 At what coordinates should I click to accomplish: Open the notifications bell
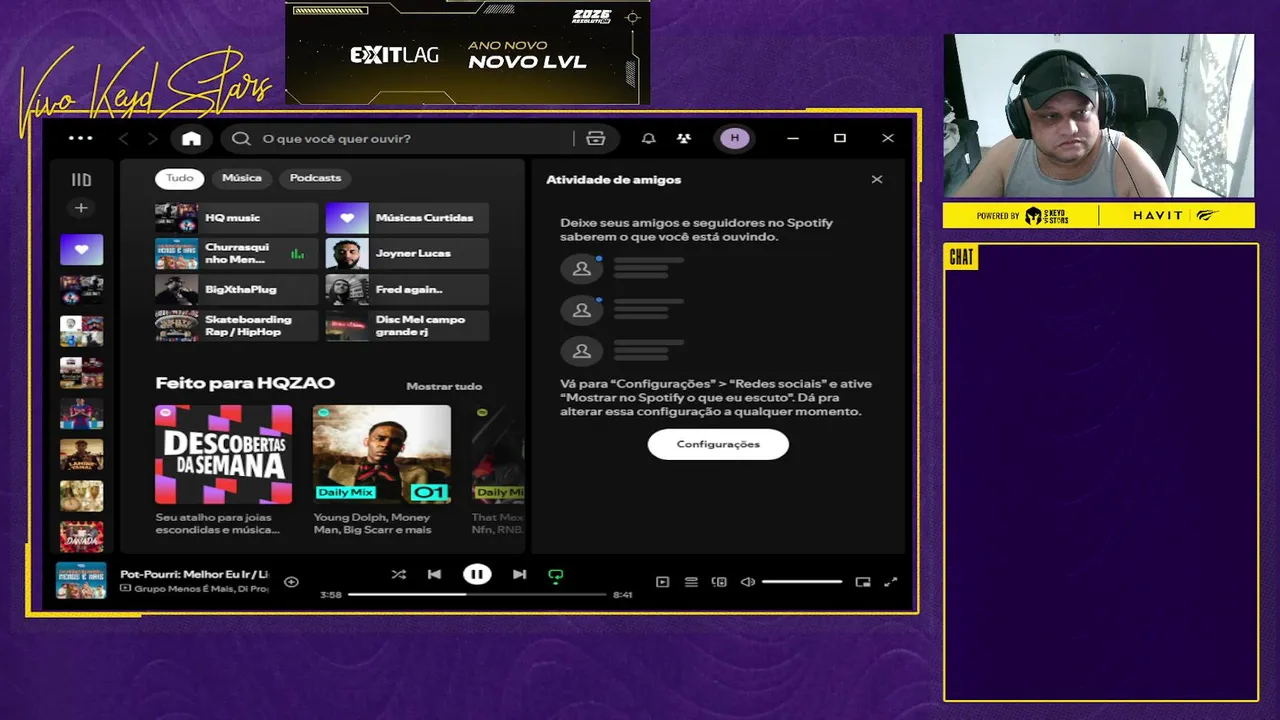649,139
